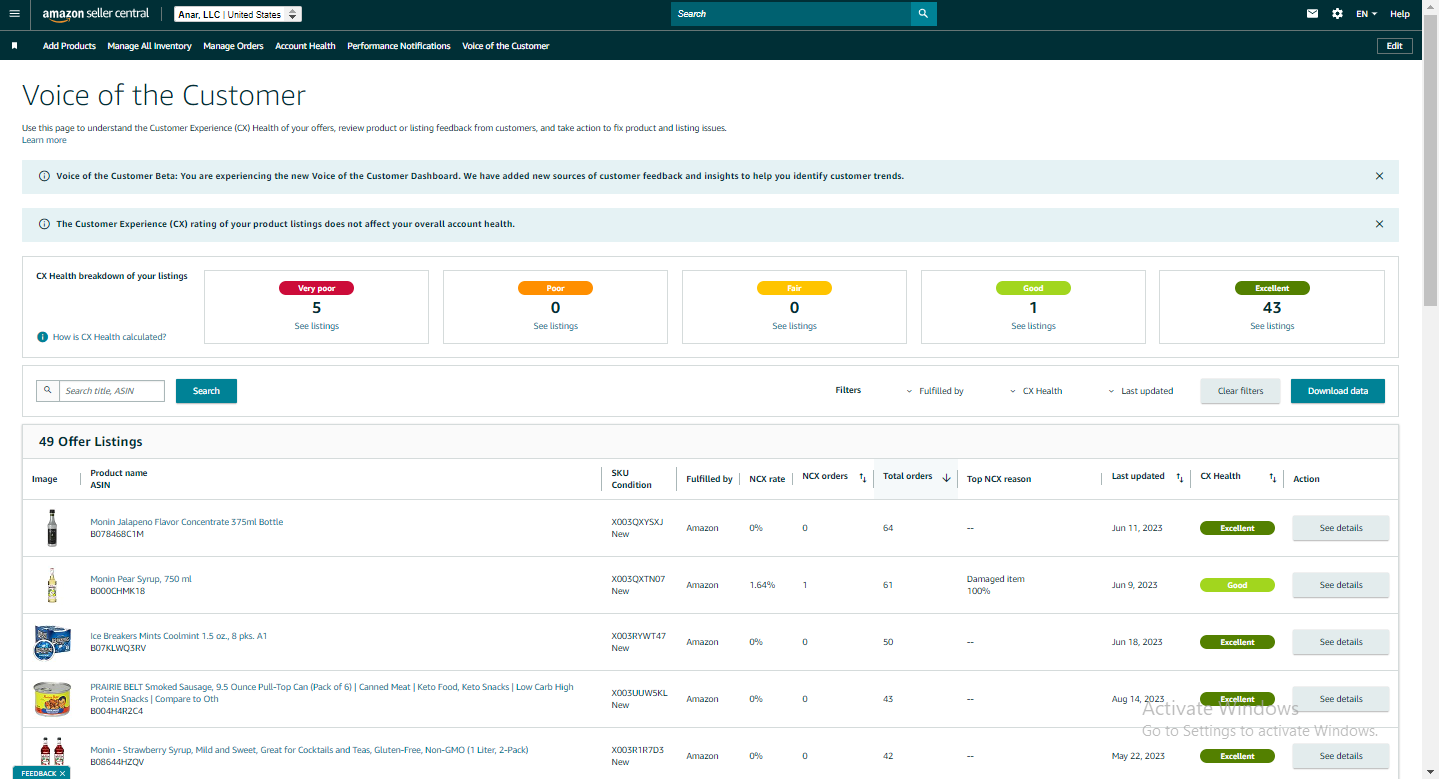Click the Amazon Seller Central logo
1439x779 pixels.
(95, 14)
